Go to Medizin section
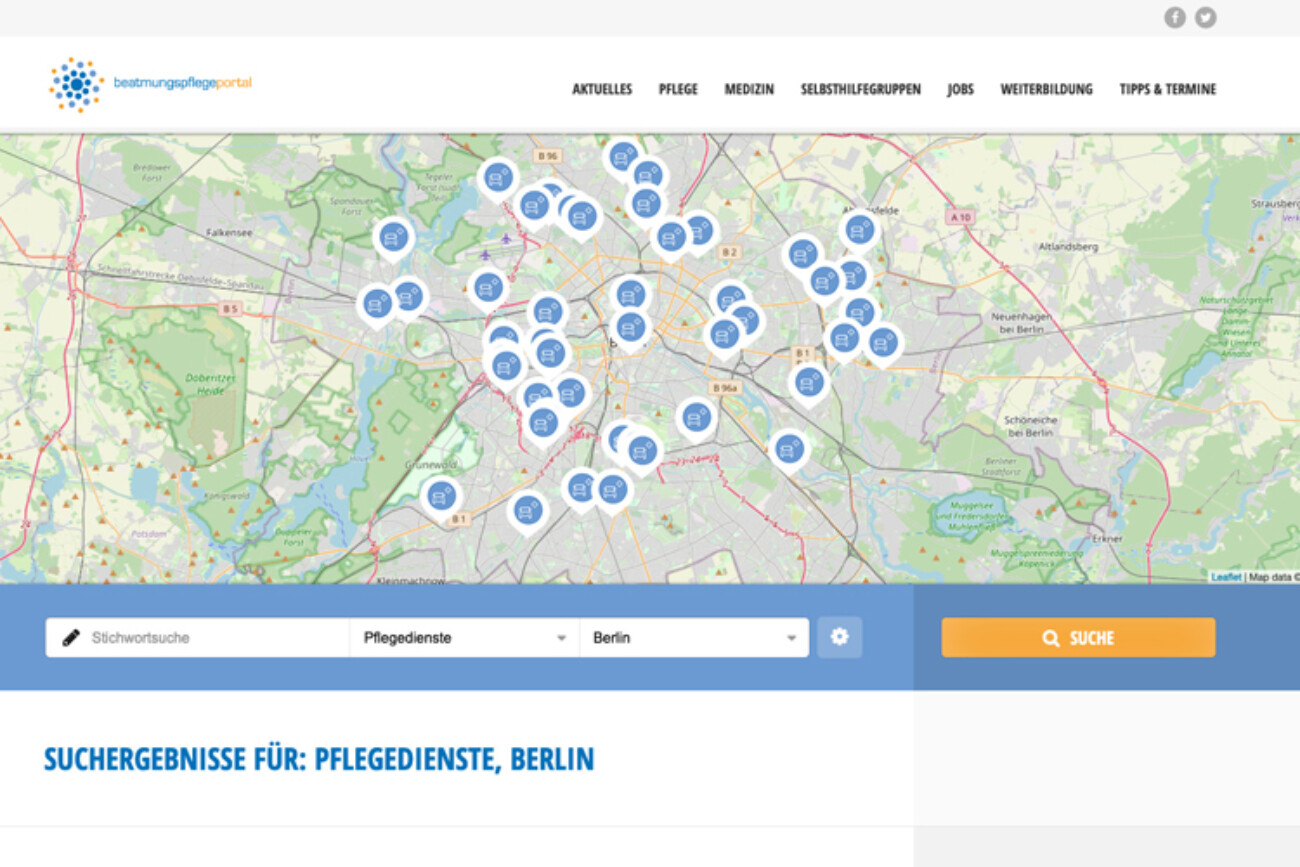This screenshot has width=1300, height=867. tap(749, 89)
